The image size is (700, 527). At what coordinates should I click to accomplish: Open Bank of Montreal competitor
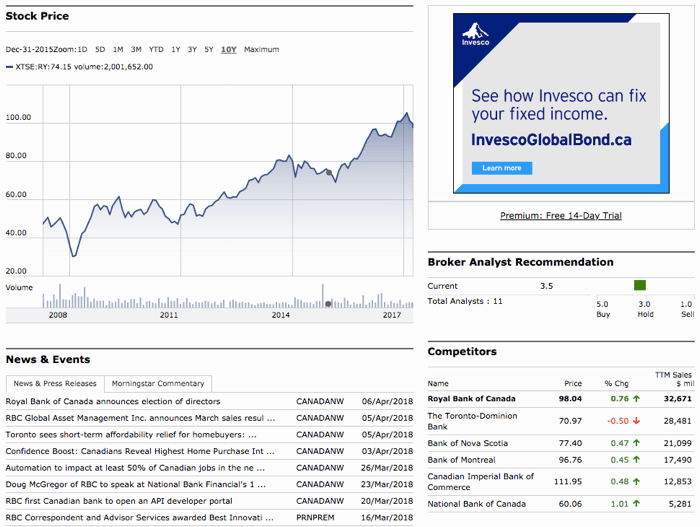461,460
